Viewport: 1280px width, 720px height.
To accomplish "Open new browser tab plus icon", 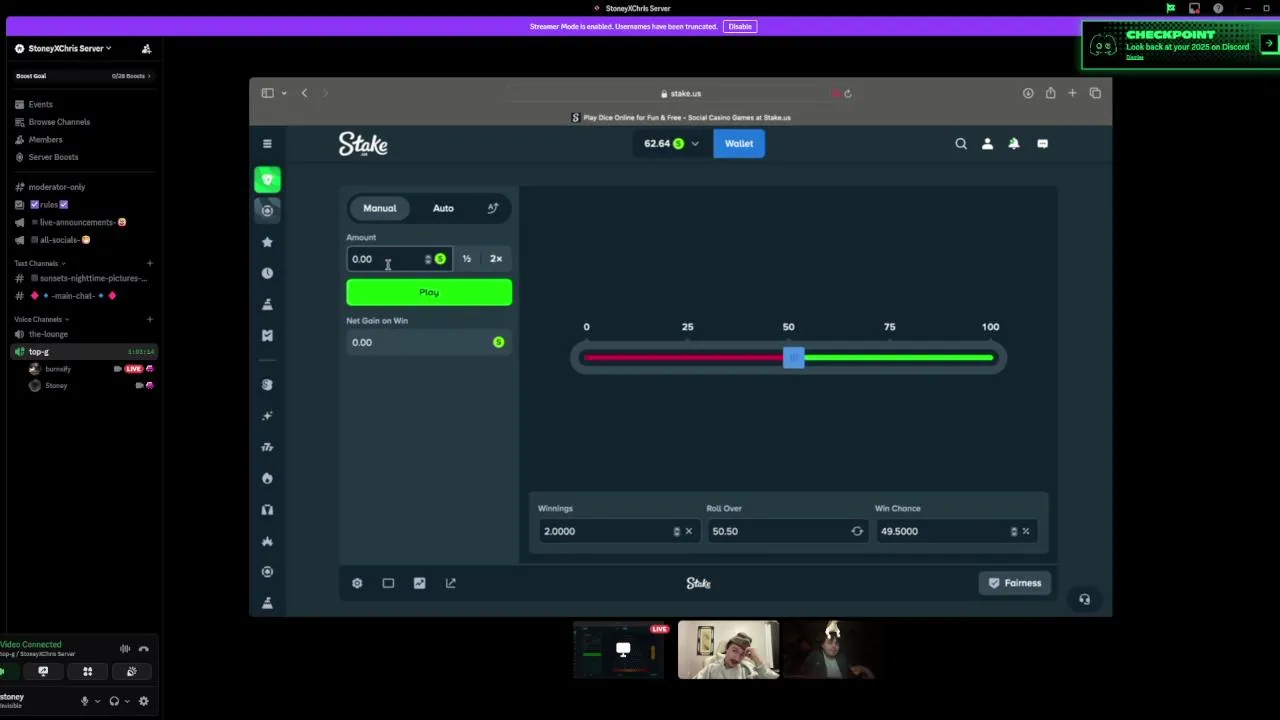I will point(1072,93).
